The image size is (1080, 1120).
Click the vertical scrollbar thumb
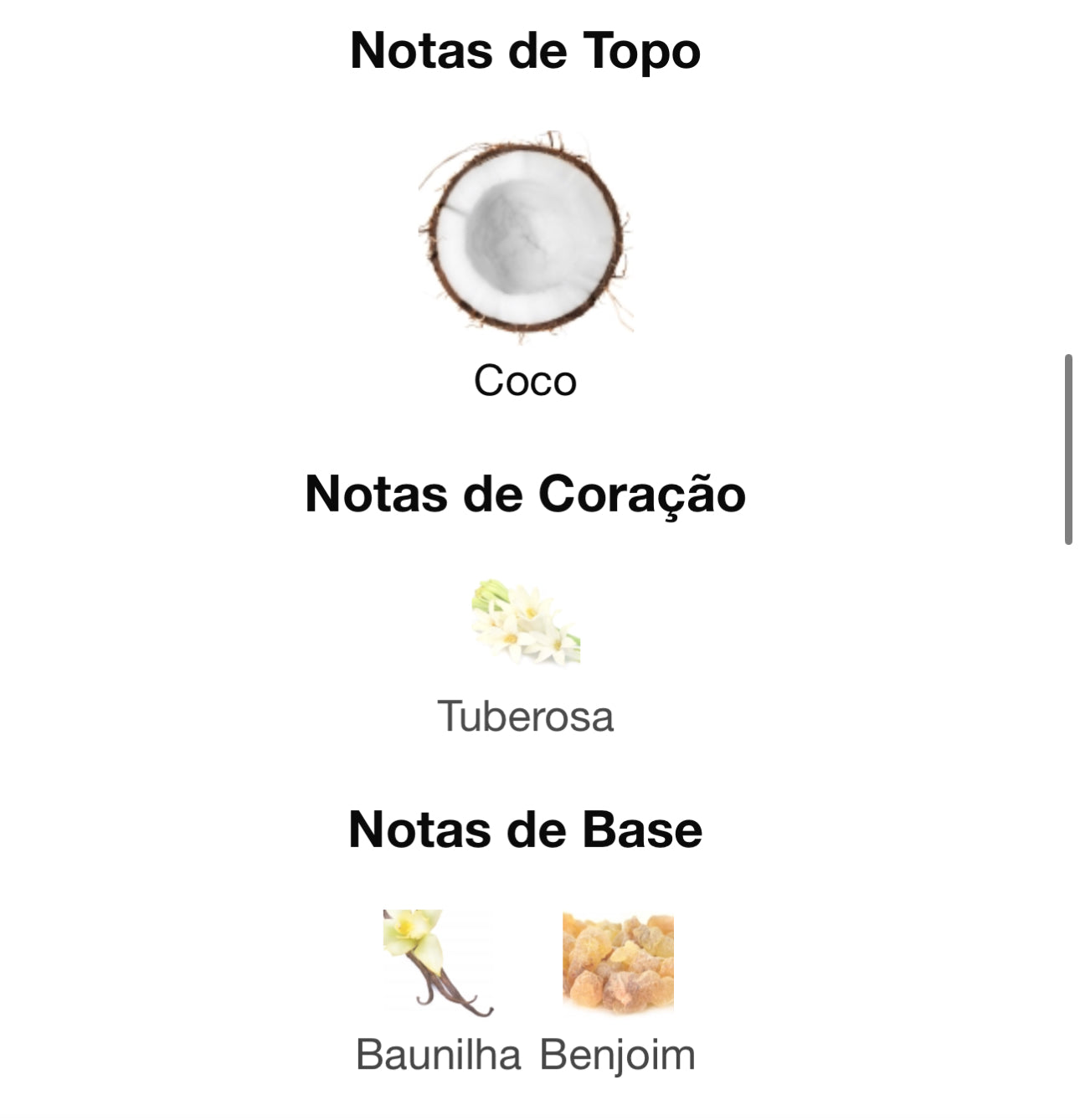point(1068,450)
